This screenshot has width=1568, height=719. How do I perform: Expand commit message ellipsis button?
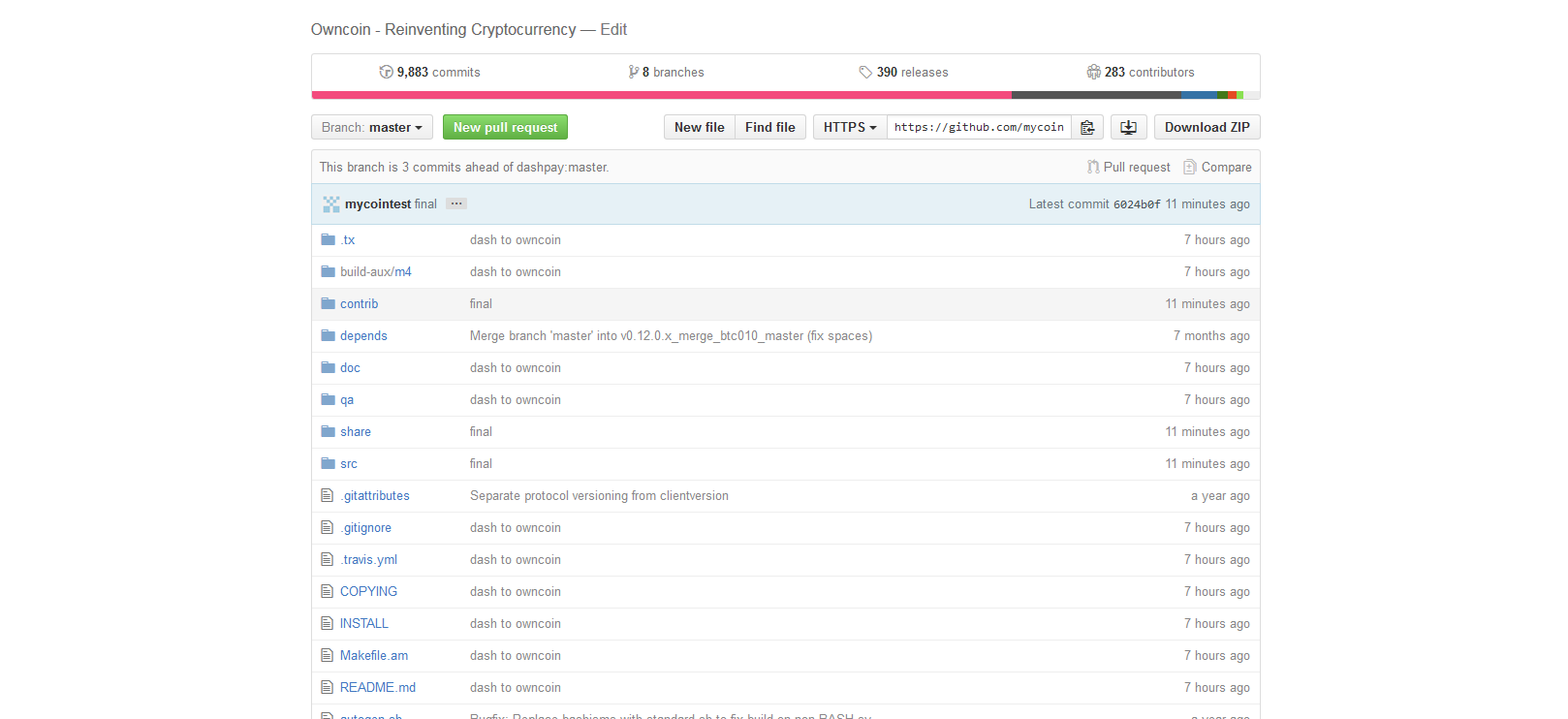click(456, 203)
